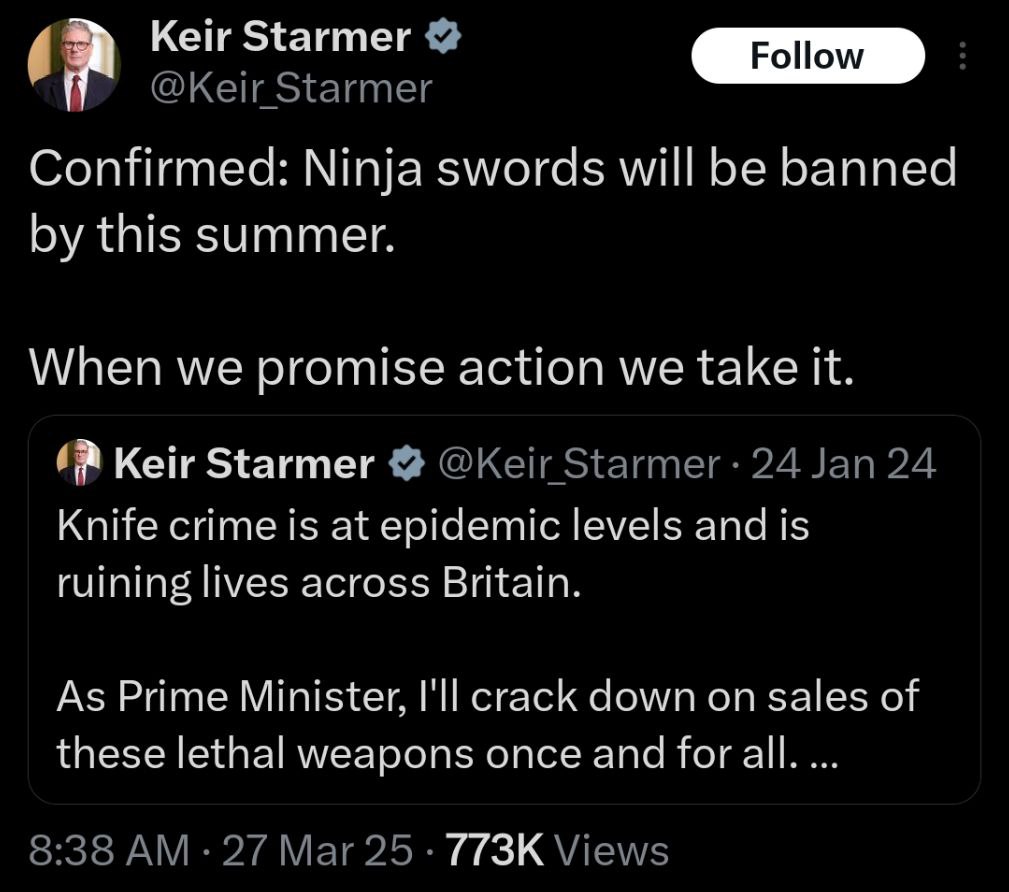Click the Follow button

pyautogui.click(x=808, y=56)
